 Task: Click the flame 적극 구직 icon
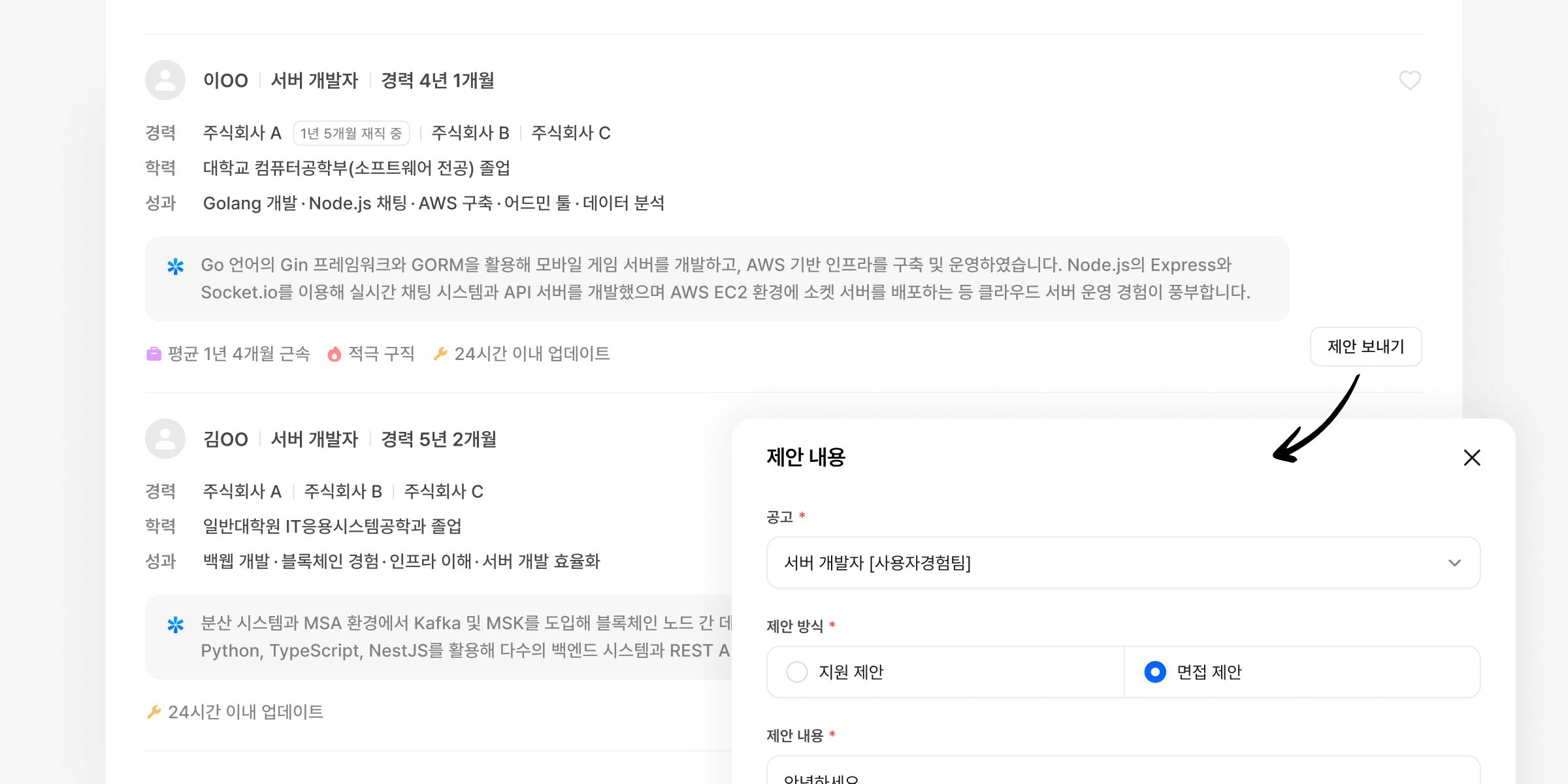335,354
